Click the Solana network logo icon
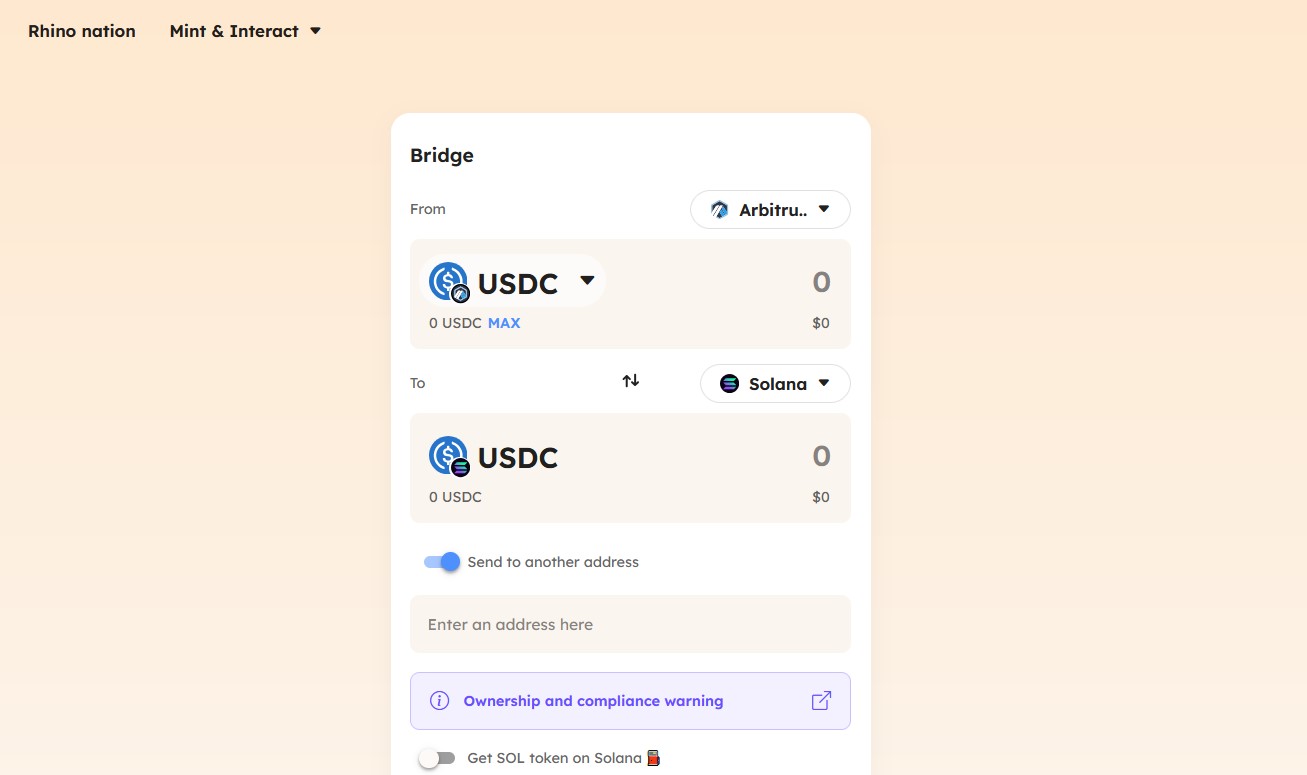1307x775 pixels. [x=729, y=384]
